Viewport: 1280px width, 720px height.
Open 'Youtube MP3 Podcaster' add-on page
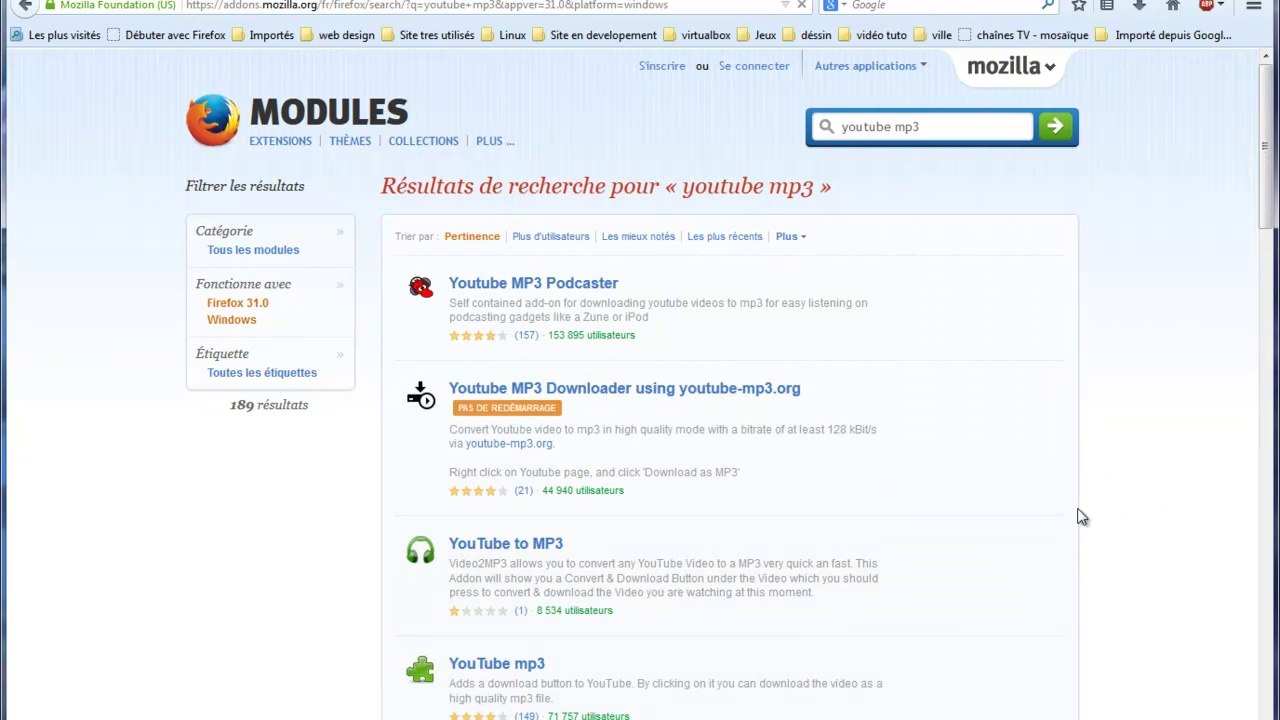point(533,283)
